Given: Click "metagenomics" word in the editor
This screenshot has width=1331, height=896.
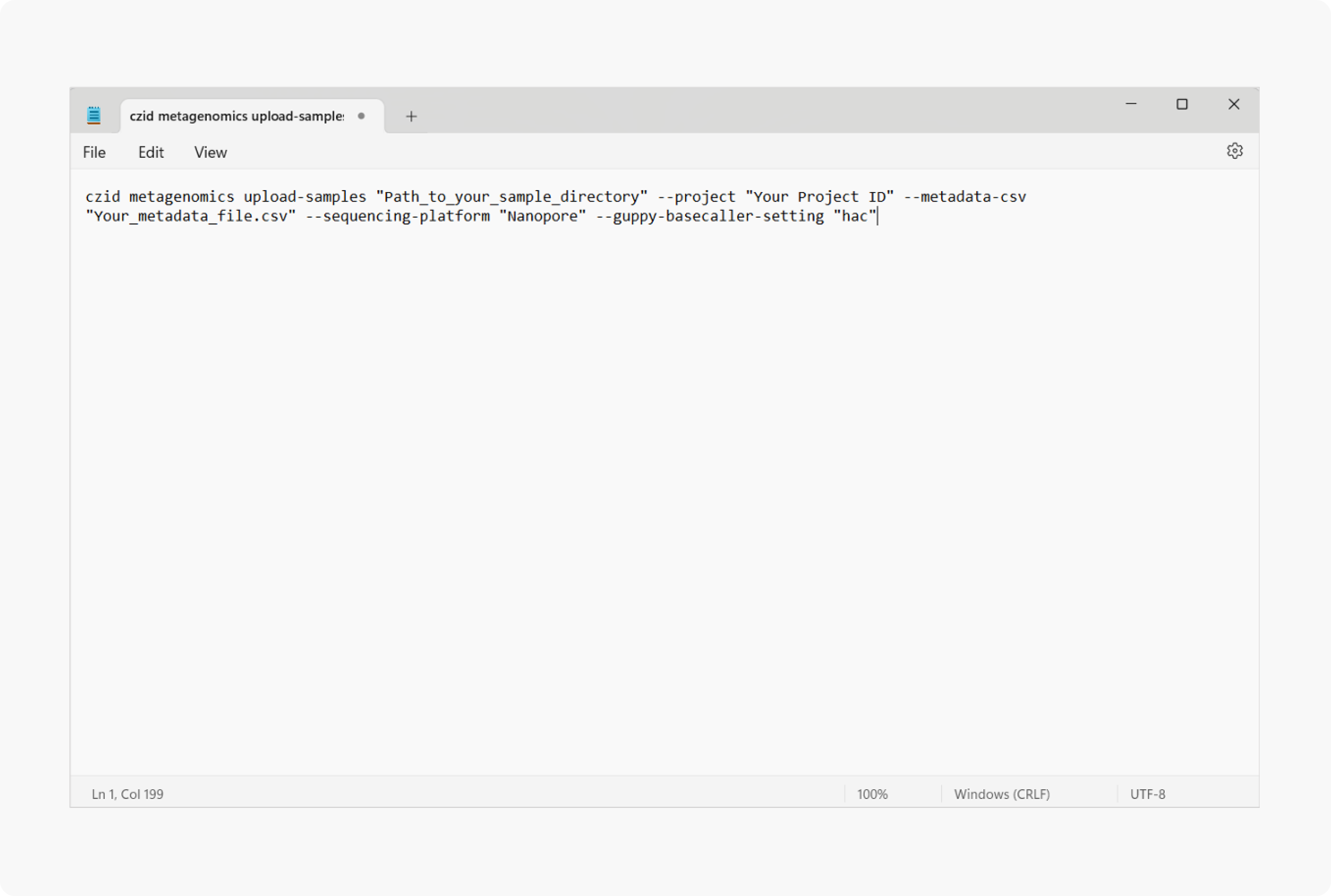Looking at the screenshot, I should tap(182, 197).
